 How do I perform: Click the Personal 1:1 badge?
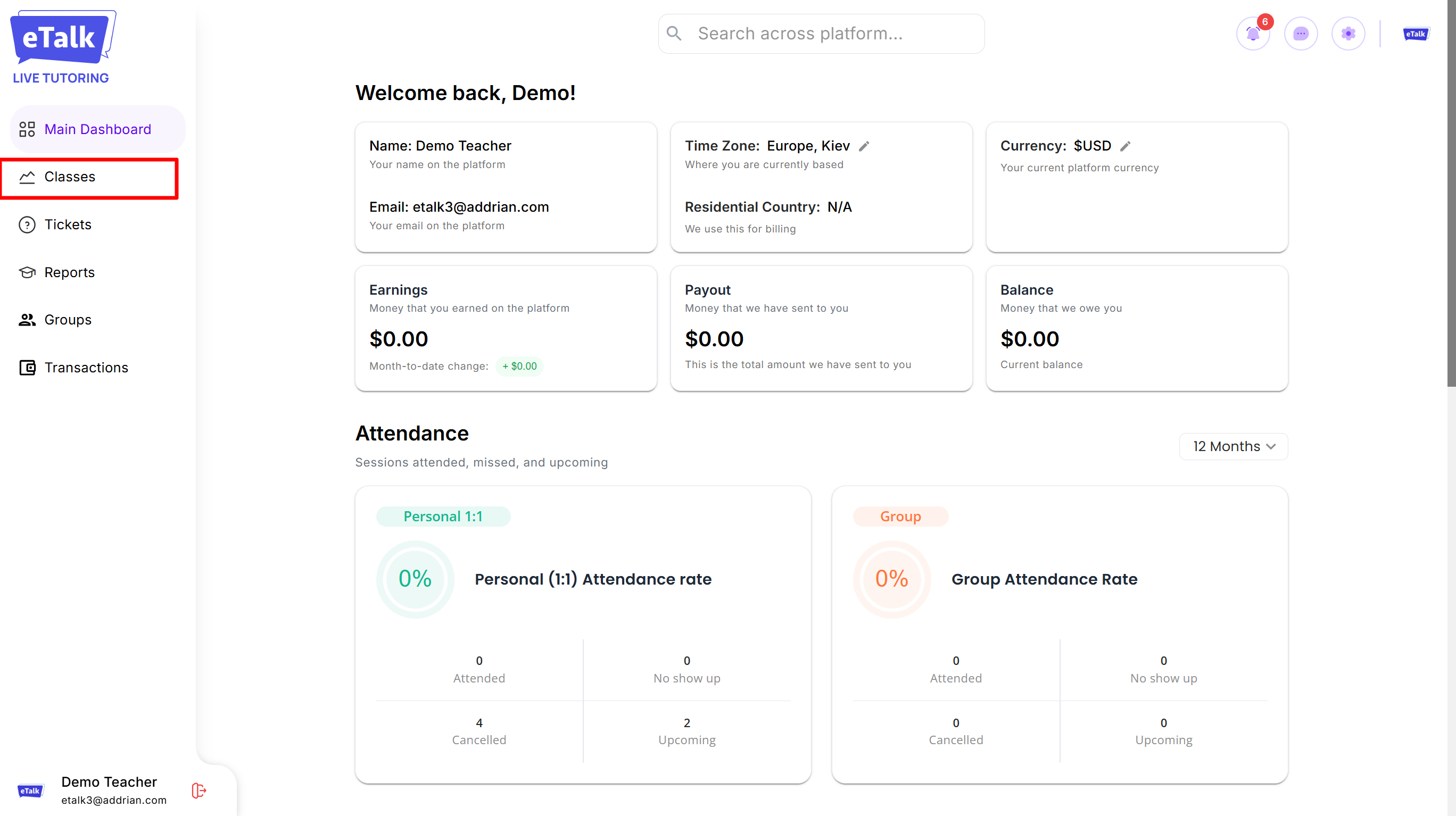(x=443, y=517)
